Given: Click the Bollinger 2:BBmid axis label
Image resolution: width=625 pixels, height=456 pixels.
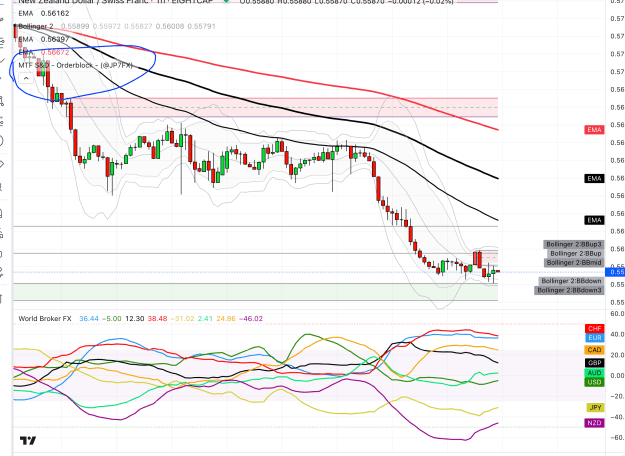Looking at the screenshot, I should (574, 262).
